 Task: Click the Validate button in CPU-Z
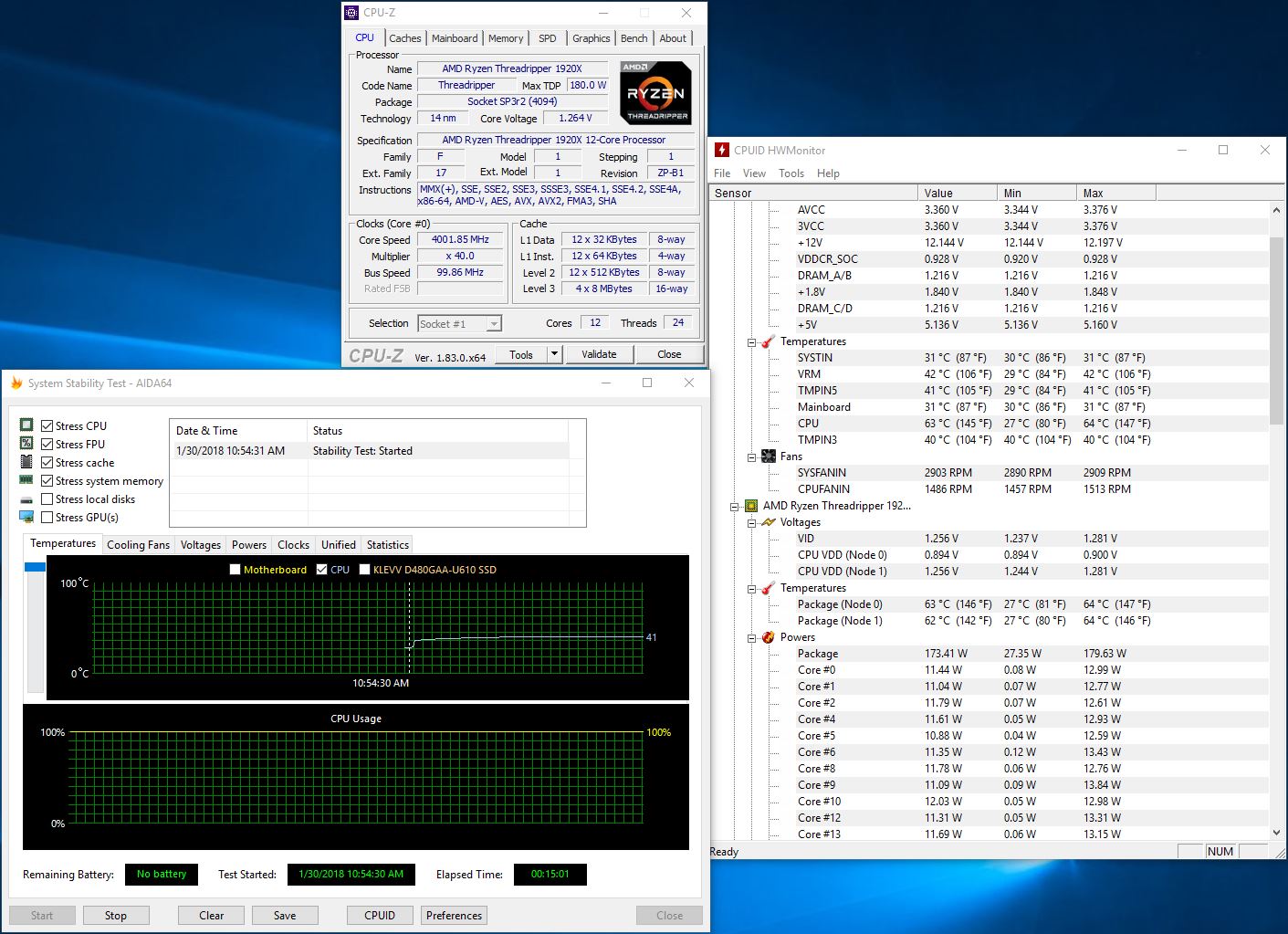599,354
